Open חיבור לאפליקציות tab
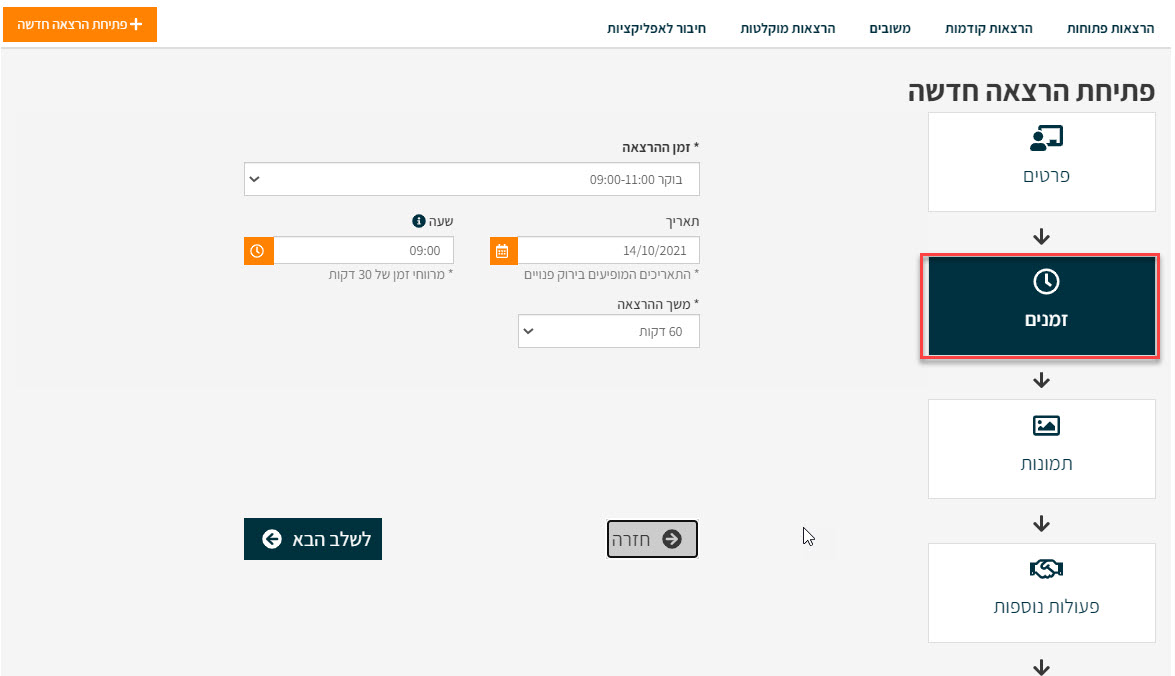The width and height of the screenshot is (1175, 676). point(656,28)
